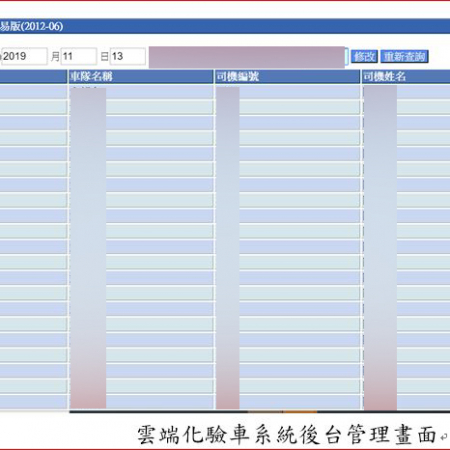Select the first row's 車隊名稱 cell

pyautogui.click(x=141, y=92)
